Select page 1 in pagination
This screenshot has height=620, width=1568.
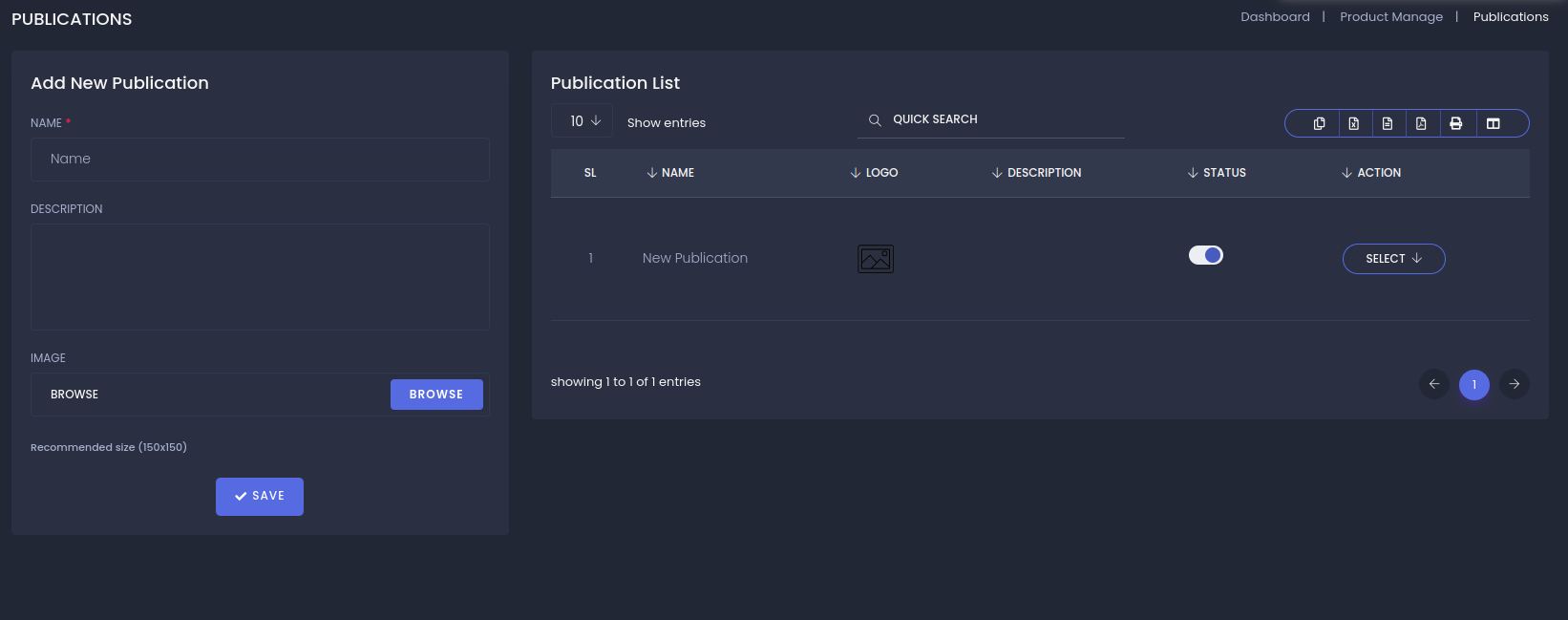pos(1474,384)
